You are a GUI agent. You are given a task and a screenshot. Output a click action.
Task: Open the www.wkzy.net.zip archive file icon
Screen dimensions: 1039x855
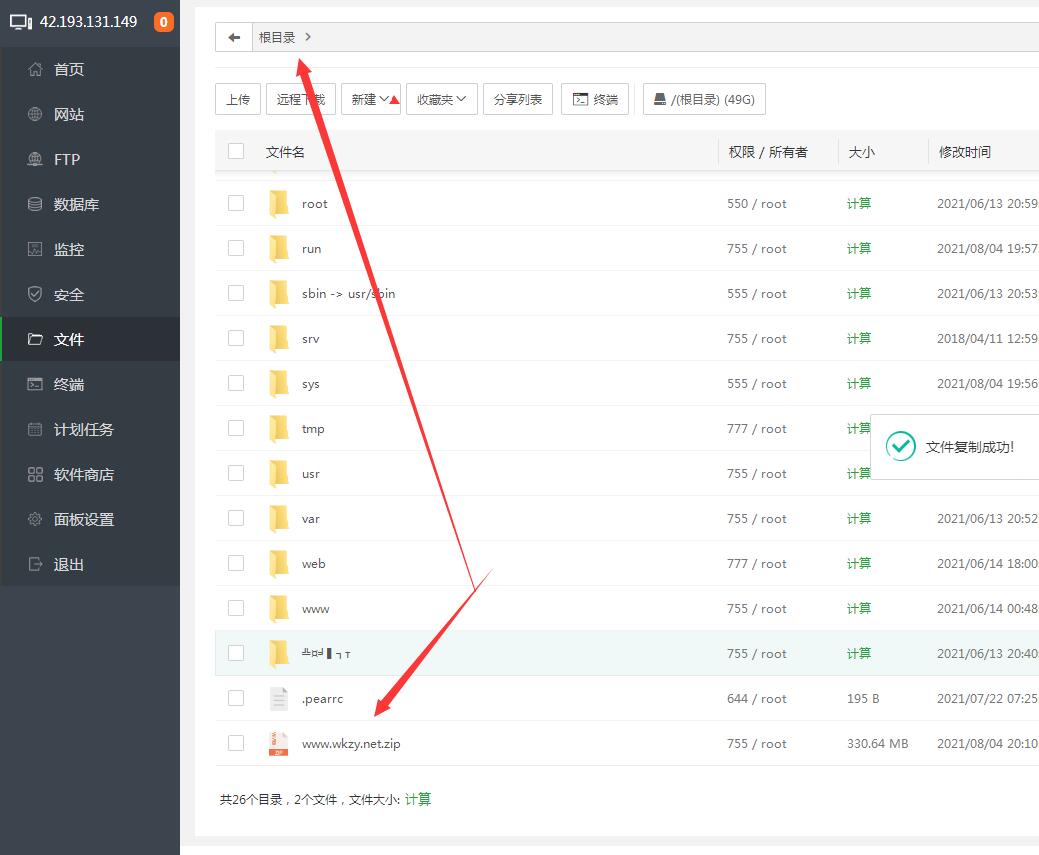279,743
